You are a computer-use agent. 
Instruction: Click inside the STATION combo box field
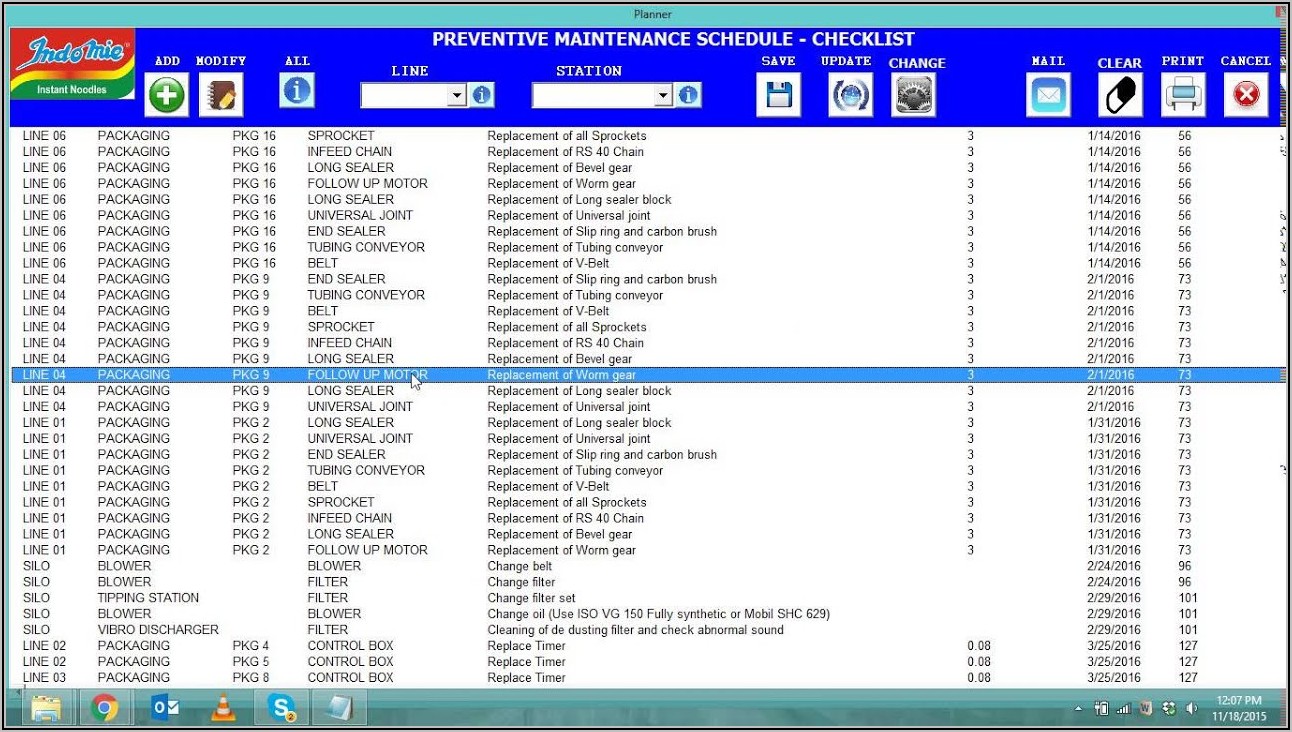click(x=592, y=95)
